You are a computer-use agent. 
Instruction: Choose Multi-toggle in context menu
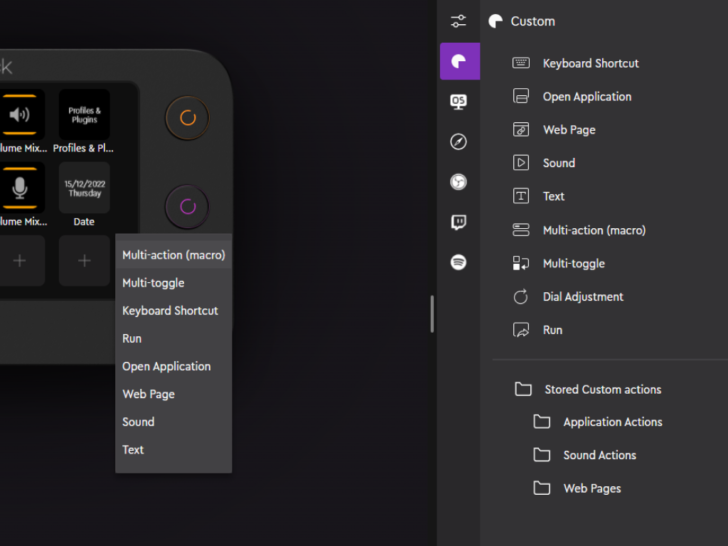point(174,283)
